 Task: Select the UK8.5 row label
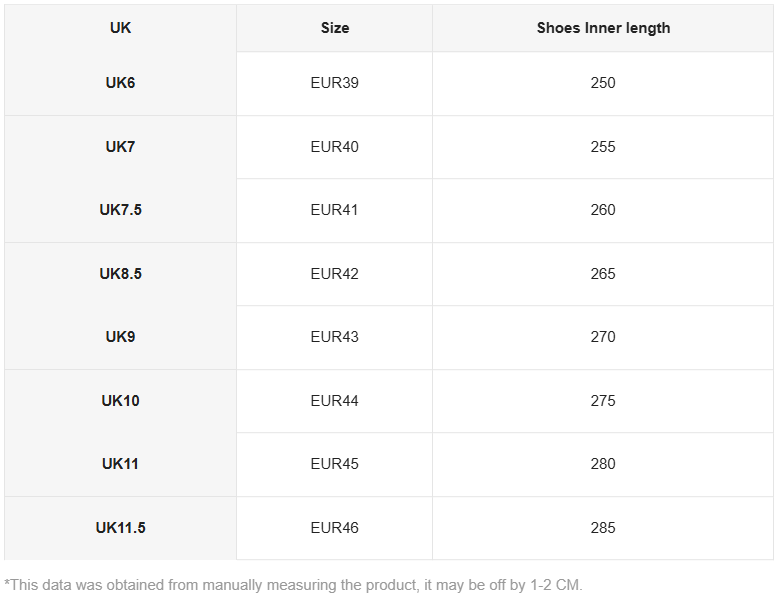pos(120,274)
